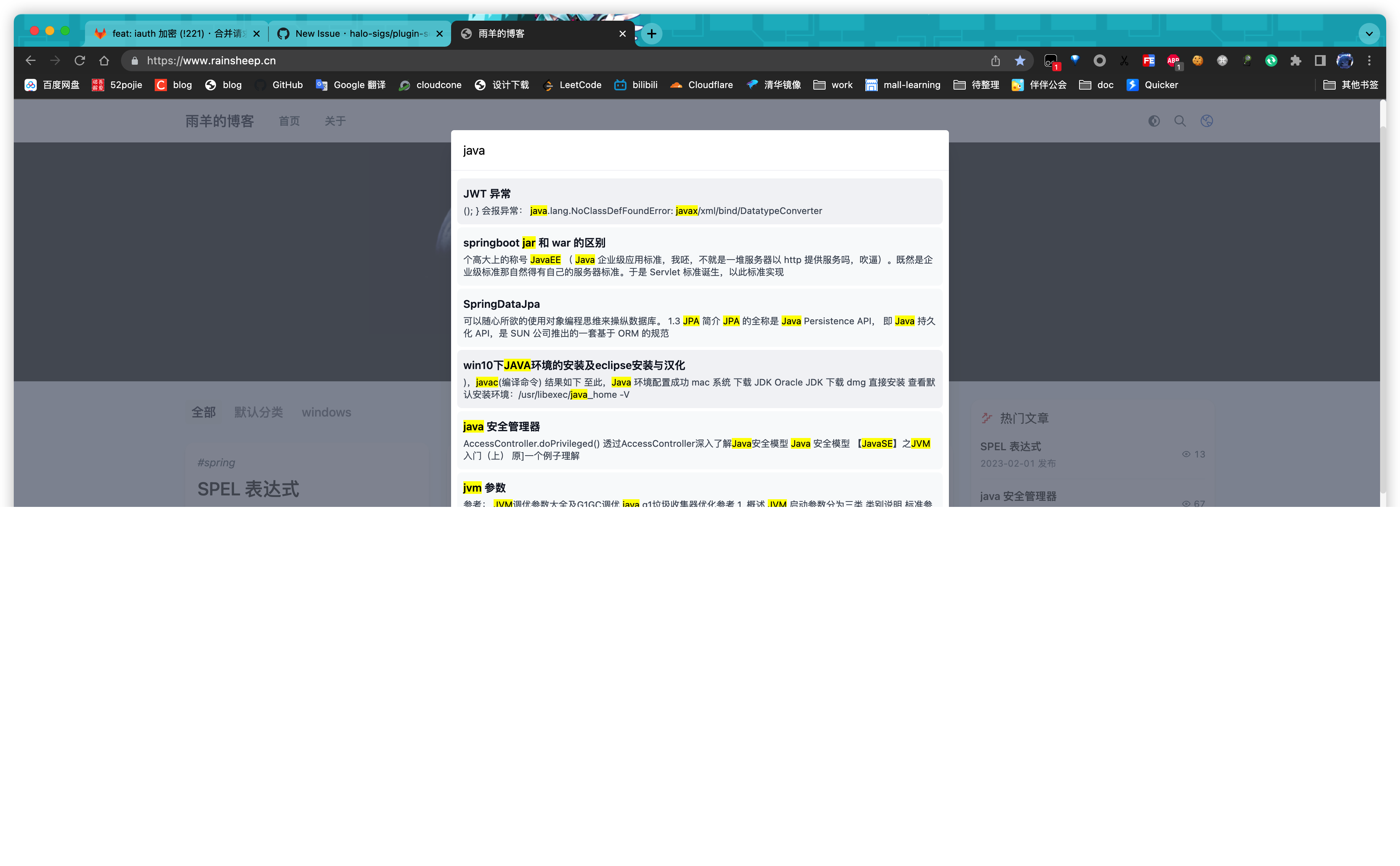Click the blog search magnifier icon

[1180, 121]
